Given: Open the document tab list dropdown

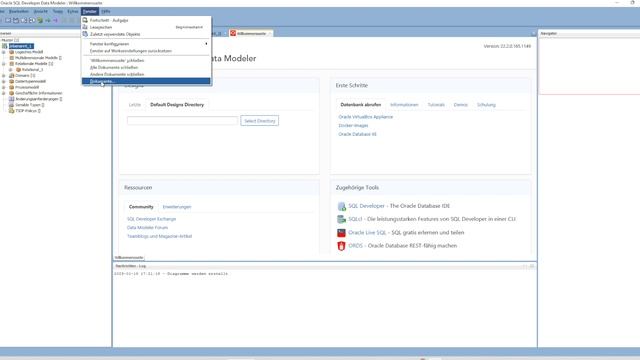Looking at the screenshot, I should click(533, 33).
